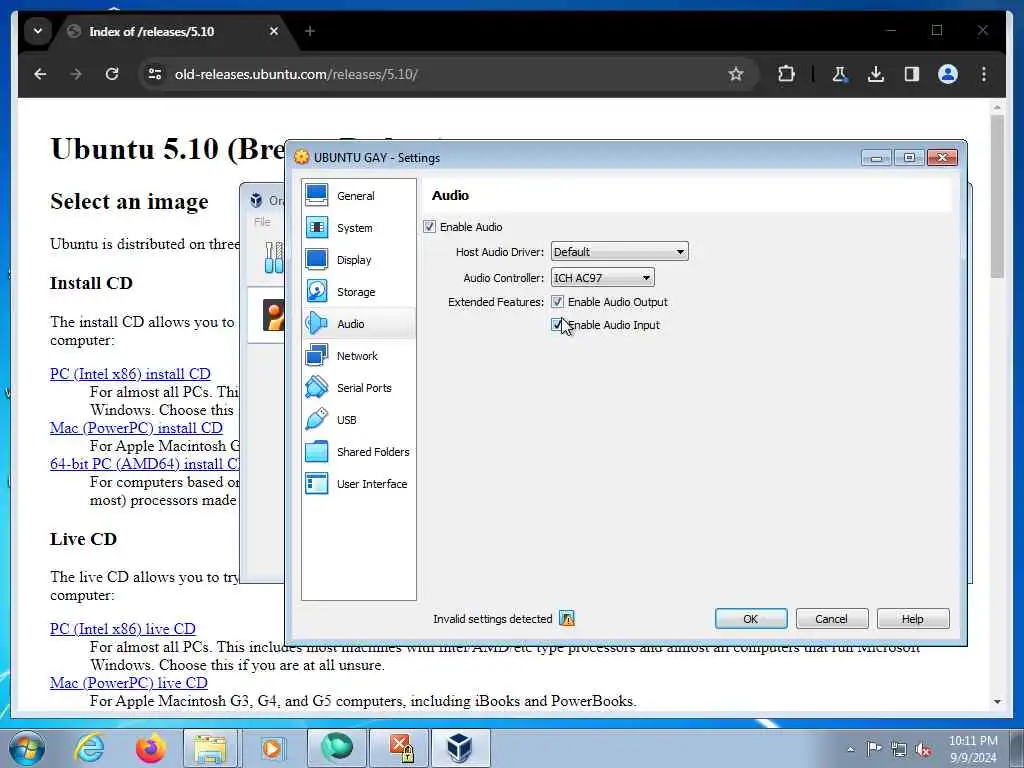Open Chrome extensions puzzle icon
Screen dimensions: 1024x768
[786, 74]
